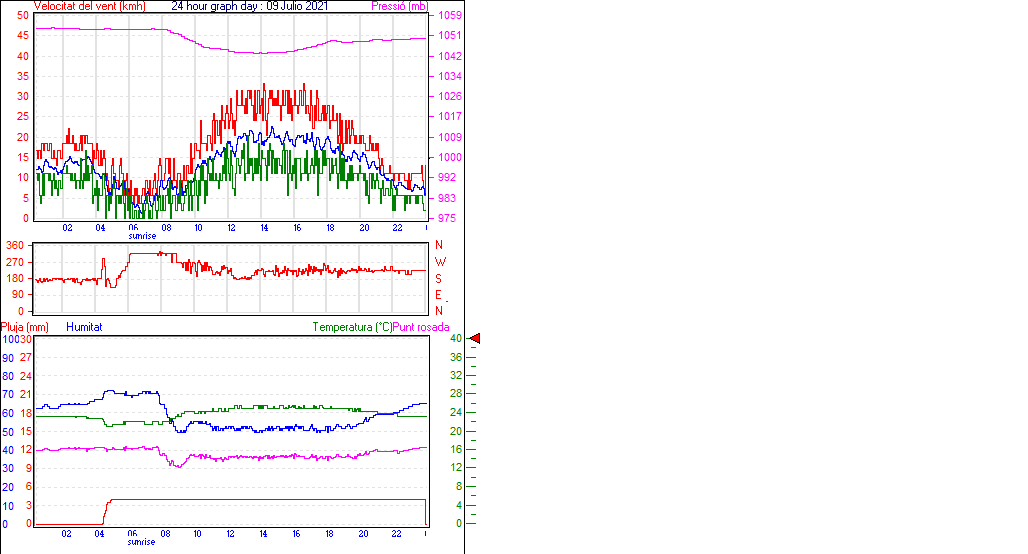Click the blue "Humitat" legend label
Image resolution: width=1028 pixels, height=554 pixels.
pos(84,327)
